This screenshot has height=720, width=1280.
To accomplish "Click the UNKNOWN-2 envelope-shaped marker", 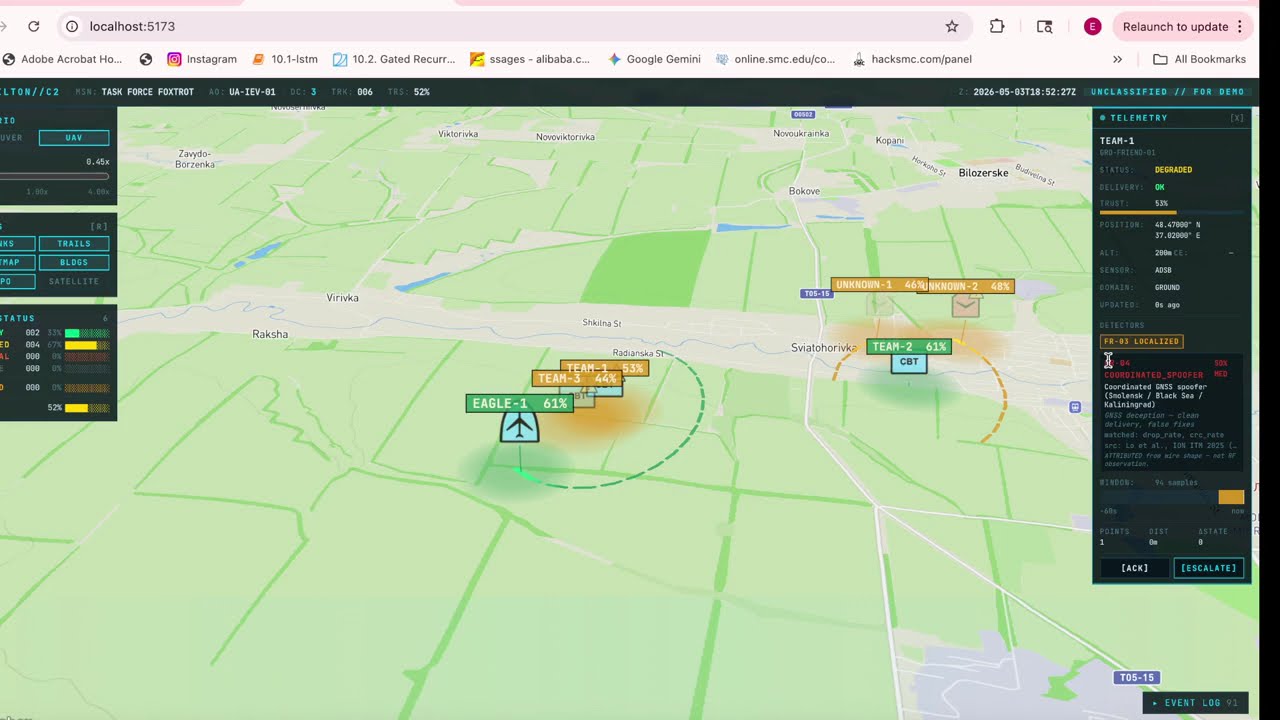I will click(x=965, y=306).
